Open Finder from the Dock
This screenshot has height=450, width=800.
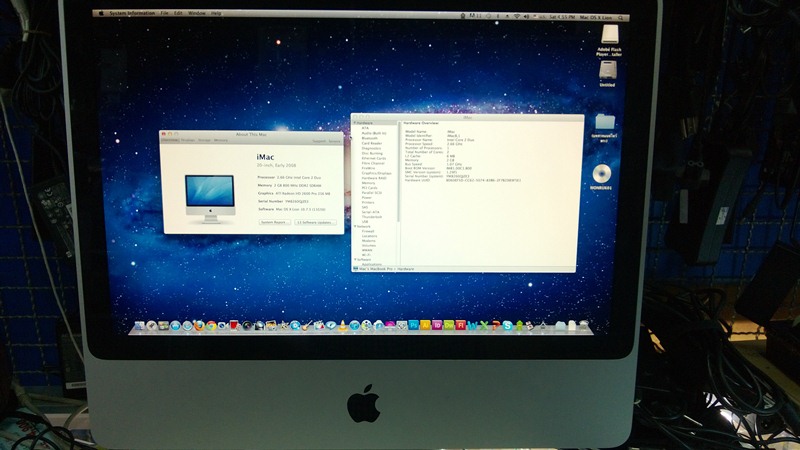pos(139,326)
